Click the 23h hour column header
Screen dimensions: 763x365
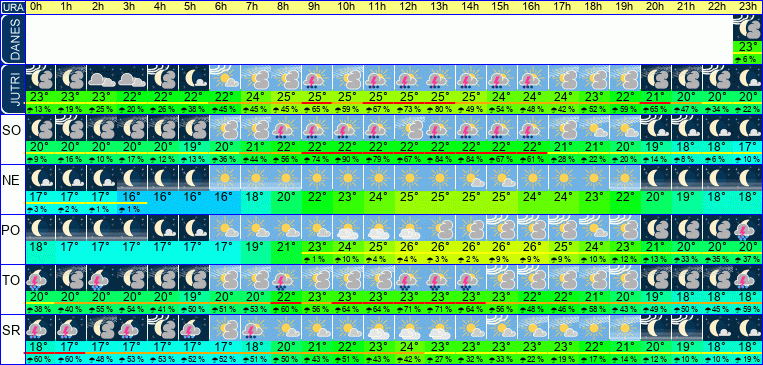747,7
